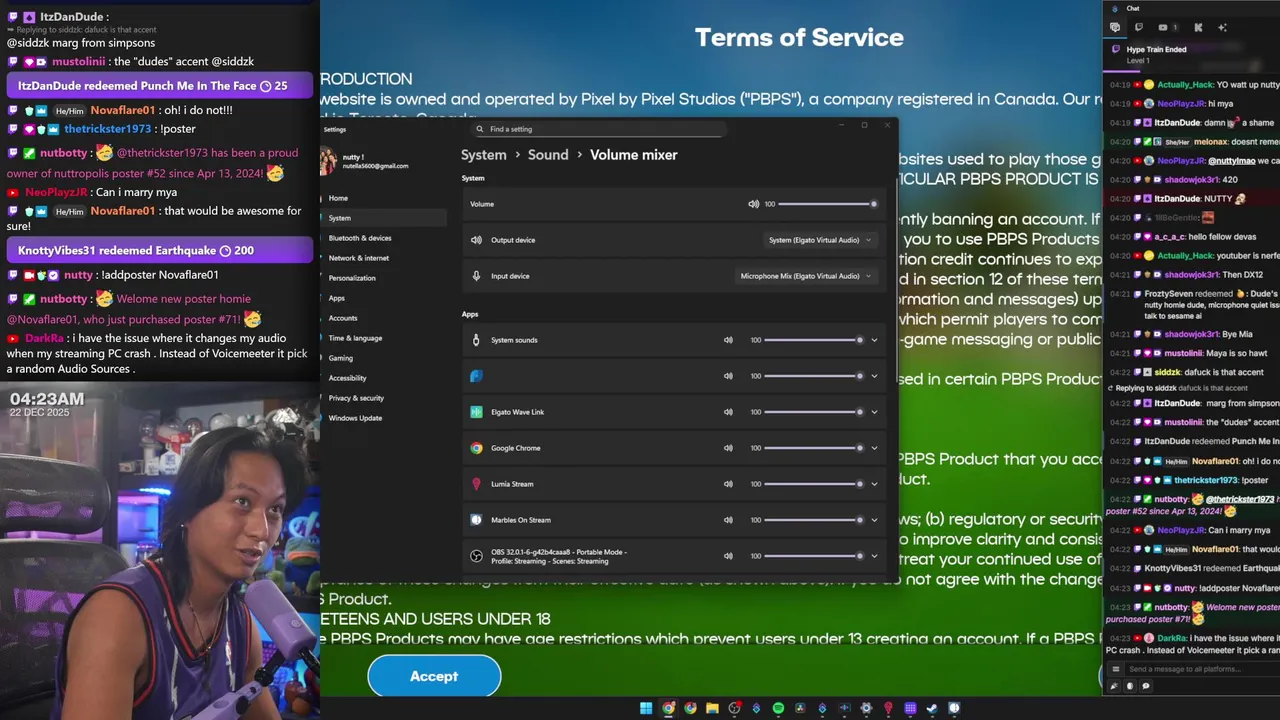Open the Input device dropdown
Screen dimensions: 1280x720
click(806, 276)
